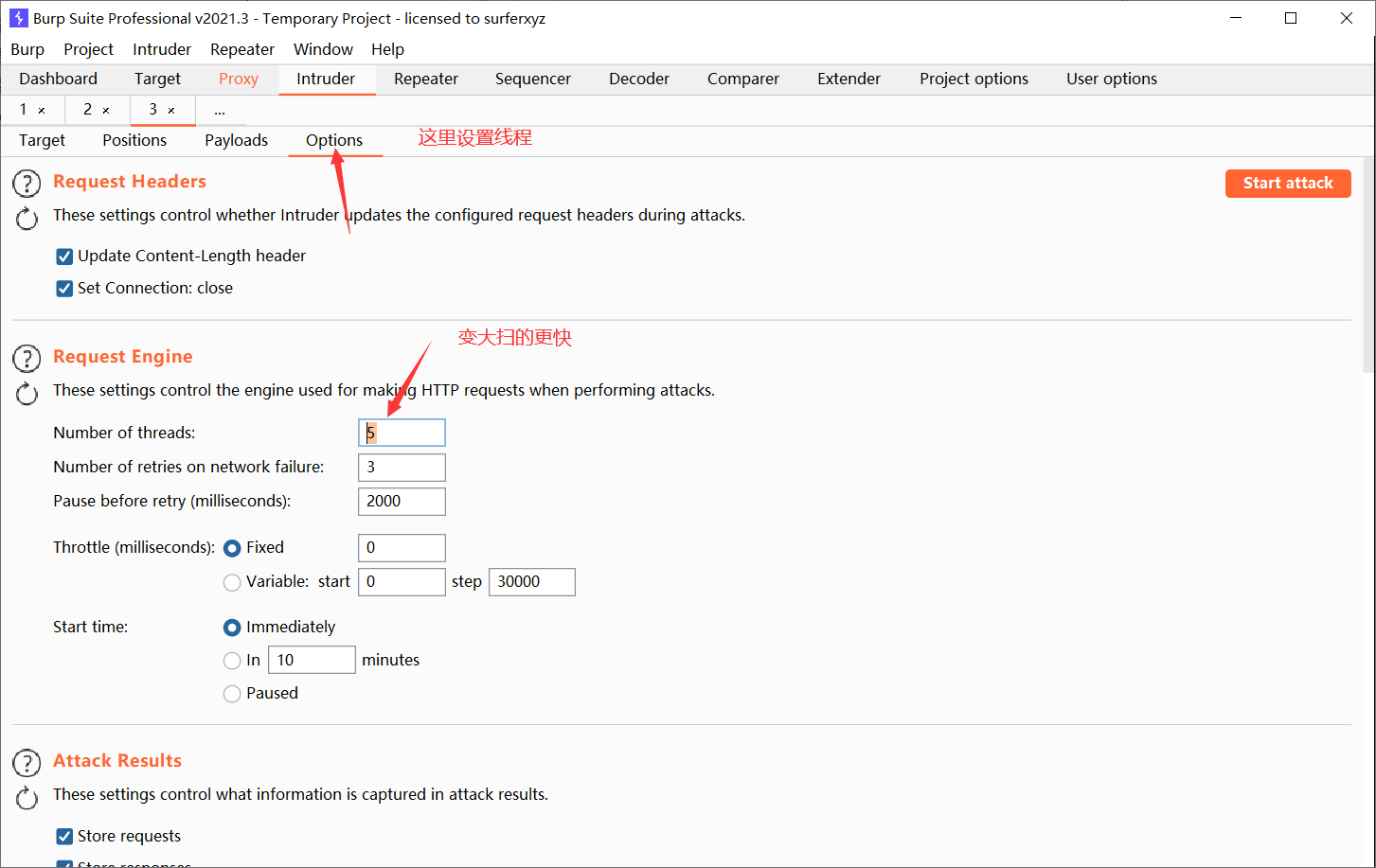
Task: Select Intruder attack tab 1
Action: [24, 110]
